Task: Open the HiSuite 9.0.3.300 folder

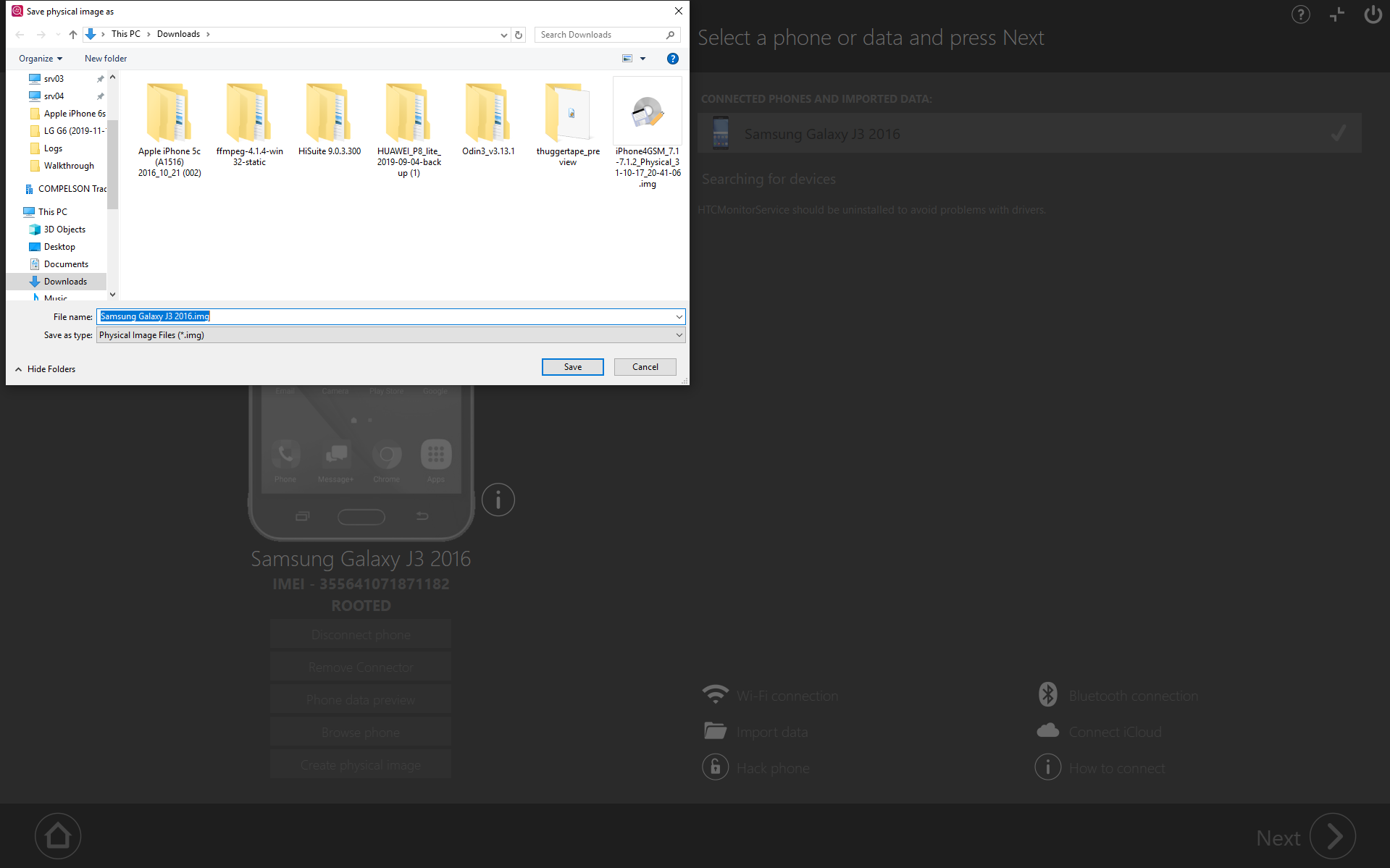Action: pos(329,118)
